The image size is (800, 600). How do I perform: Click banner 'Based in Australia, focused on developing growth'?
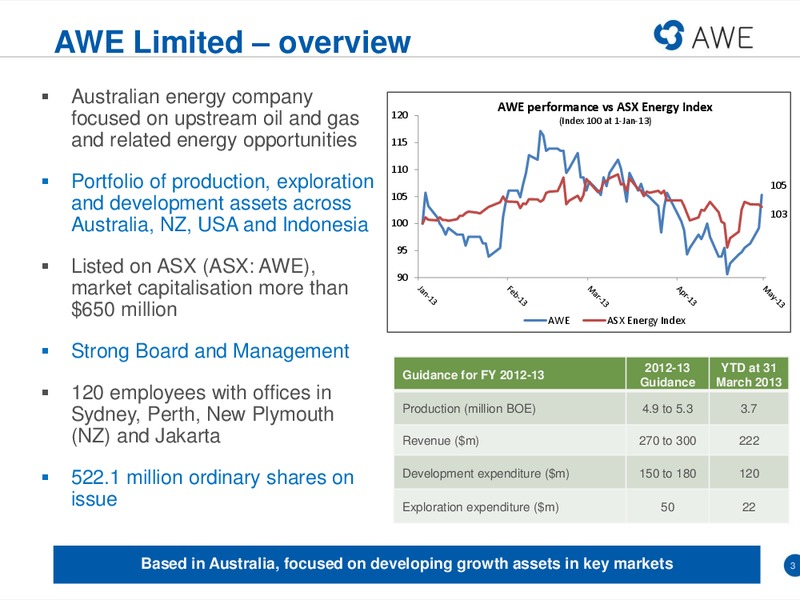coord(407,564)
